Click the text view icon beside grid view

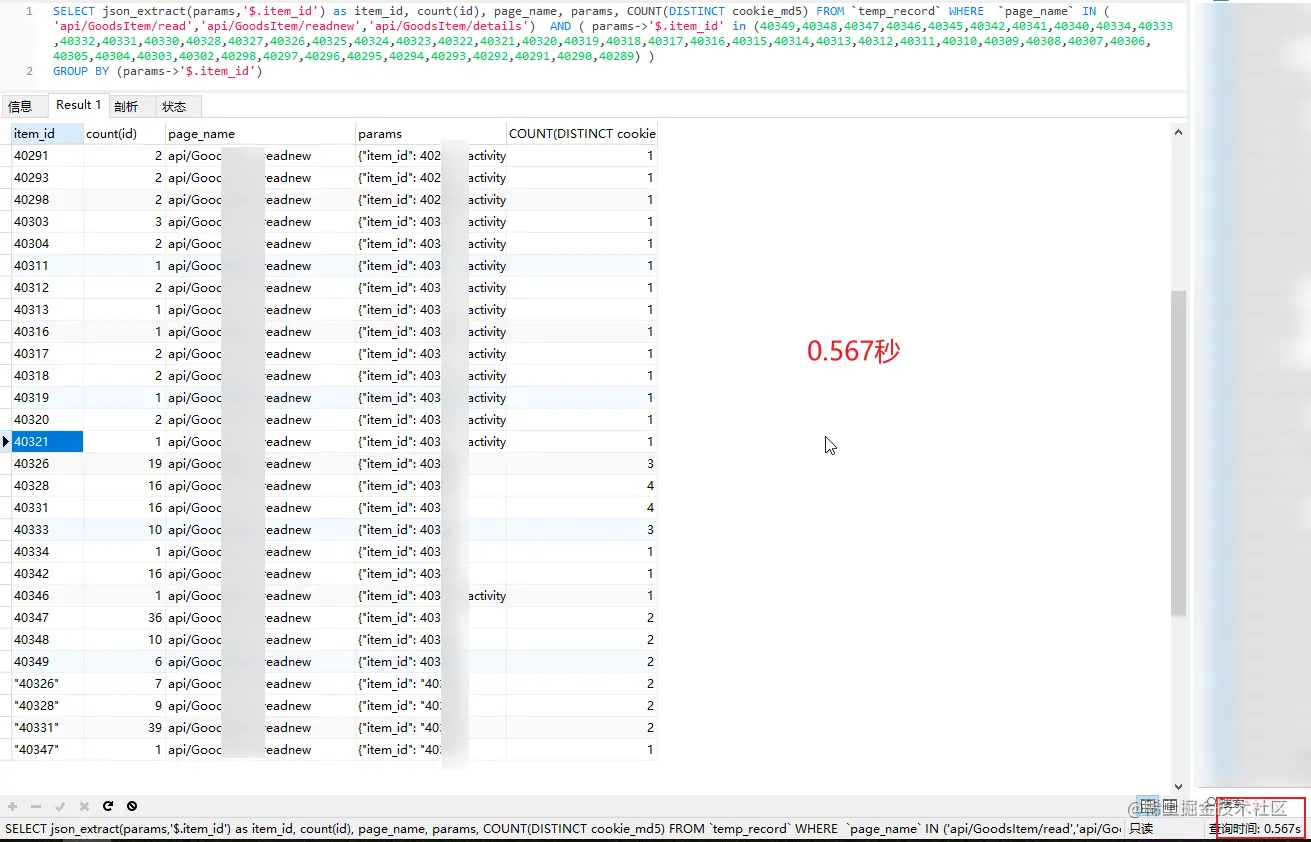coord(1168,807)
